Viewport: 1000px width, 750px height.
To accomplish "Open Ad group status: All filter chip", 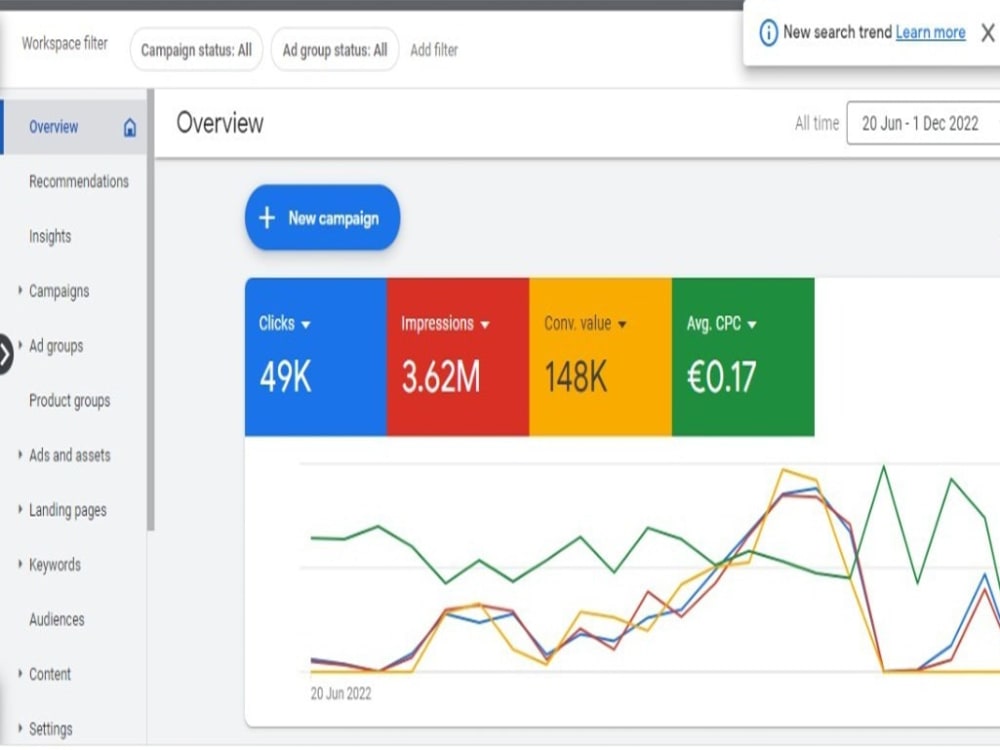I will (x=335, y=50).
